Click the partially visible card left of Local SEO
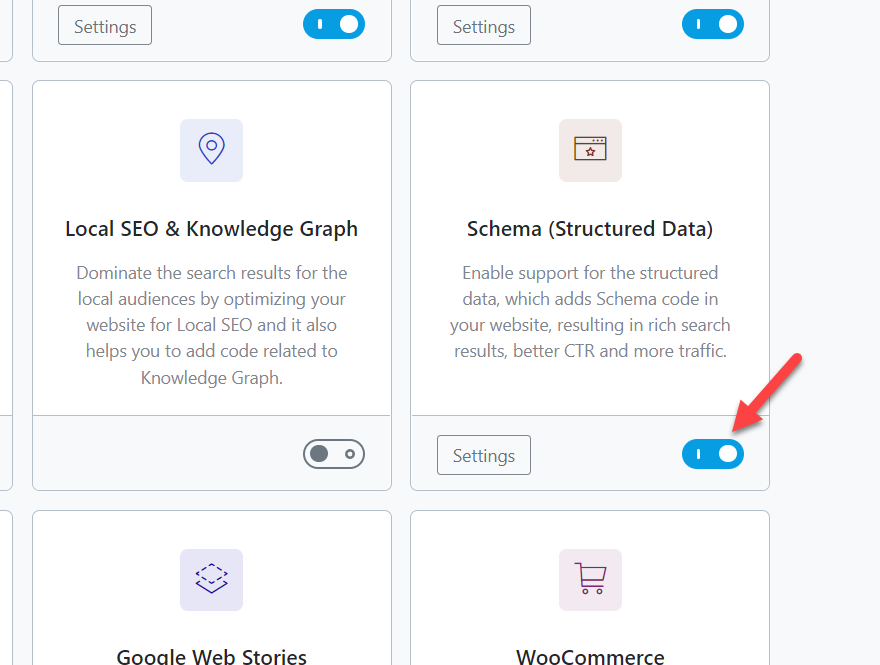The image size is (880, 665). tap(5, 285)
